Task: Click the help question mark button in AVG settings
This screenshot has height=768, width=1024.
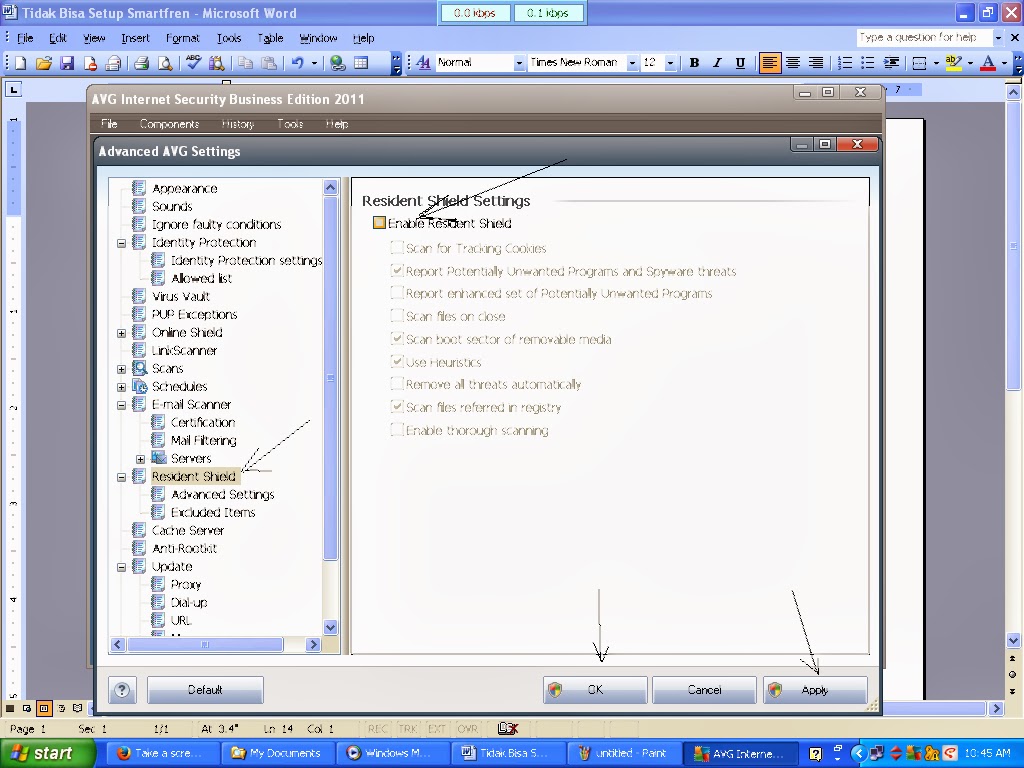Action: tap(122, 690)
